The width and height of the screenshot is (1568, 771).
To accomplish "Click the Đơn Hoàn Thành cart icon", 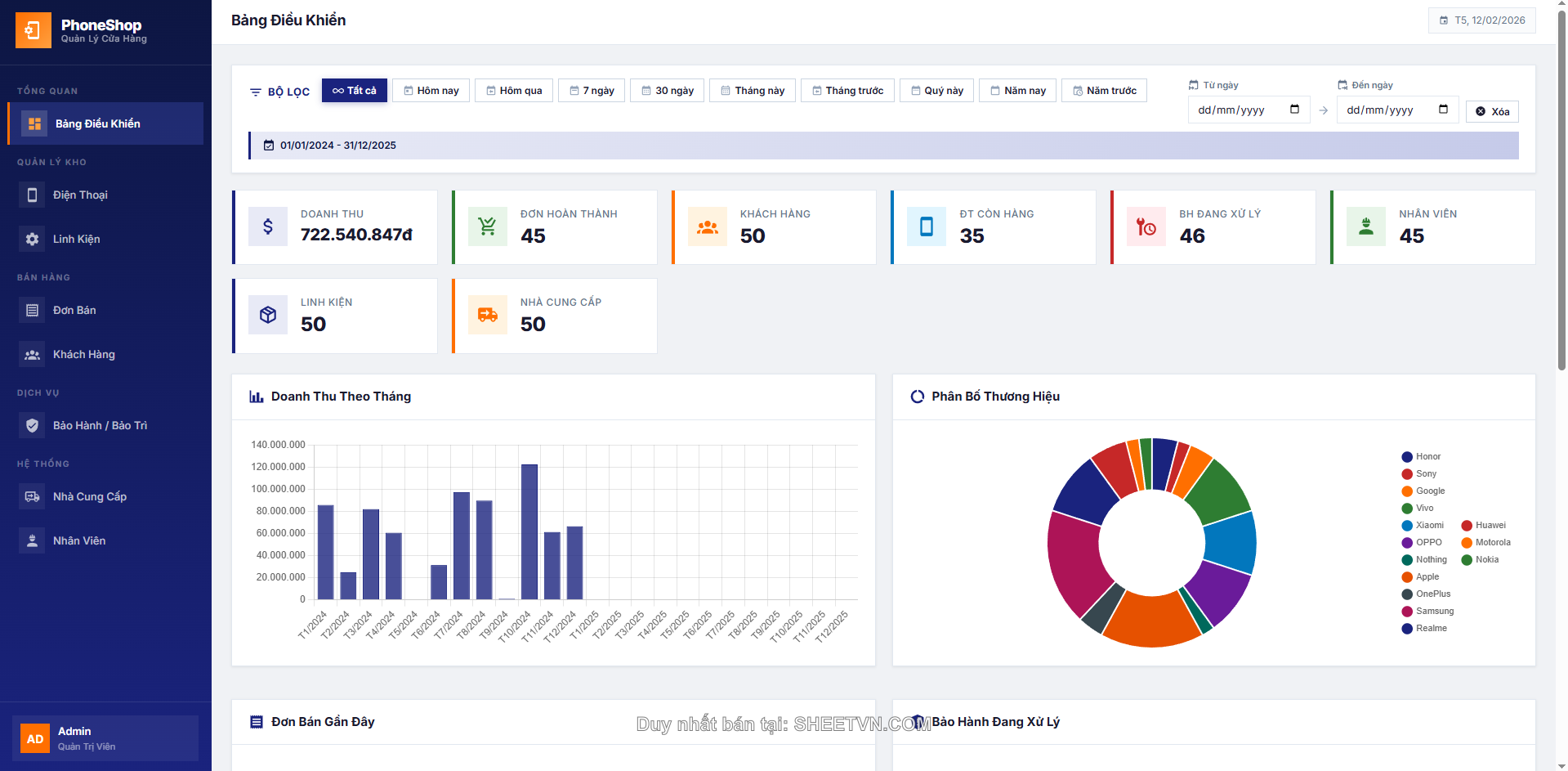I will (x=488, y=227).
